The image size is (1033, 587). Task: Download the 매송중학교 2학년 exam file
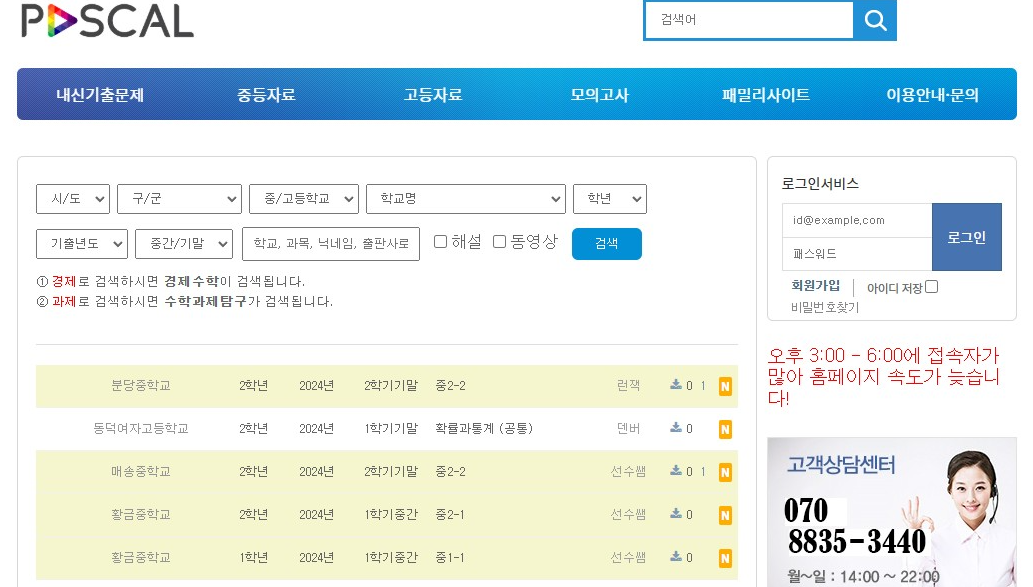click(677, 470)
